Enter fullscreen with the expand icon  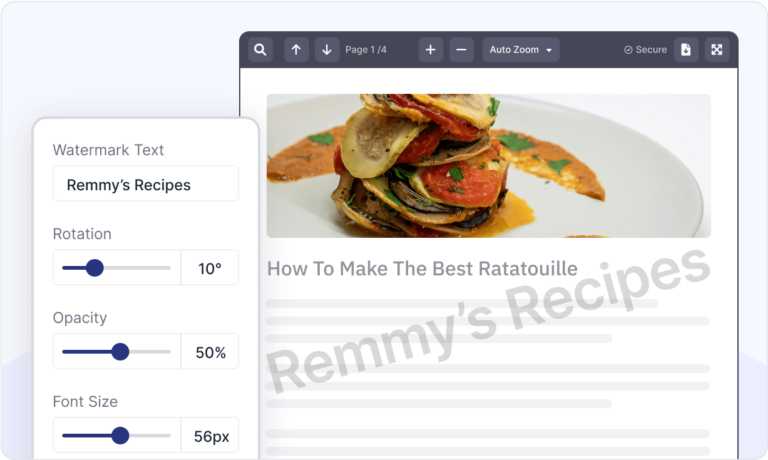[717, 49]
